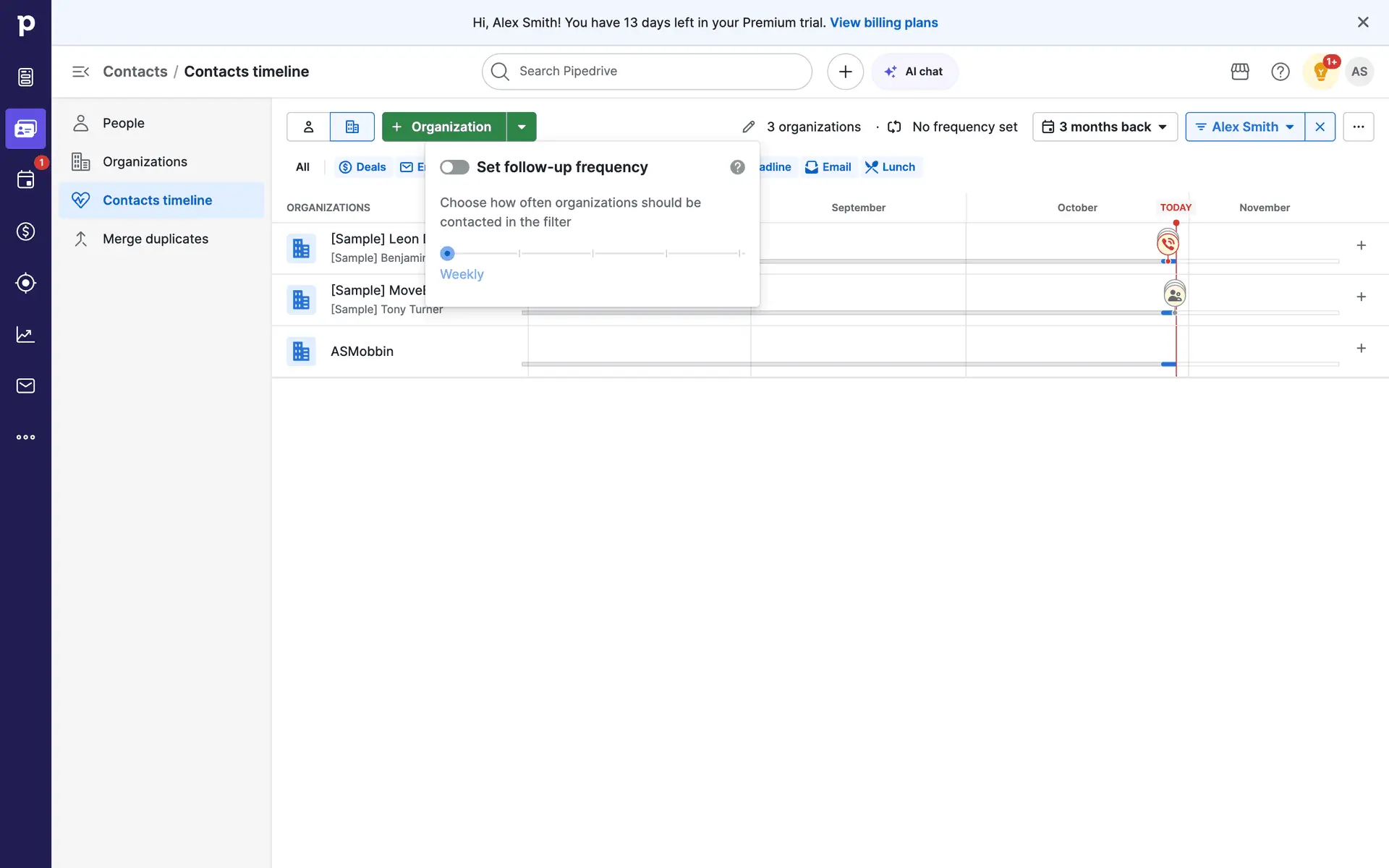
Task: Click the AI chat button
Action: [x=914, y=72]
